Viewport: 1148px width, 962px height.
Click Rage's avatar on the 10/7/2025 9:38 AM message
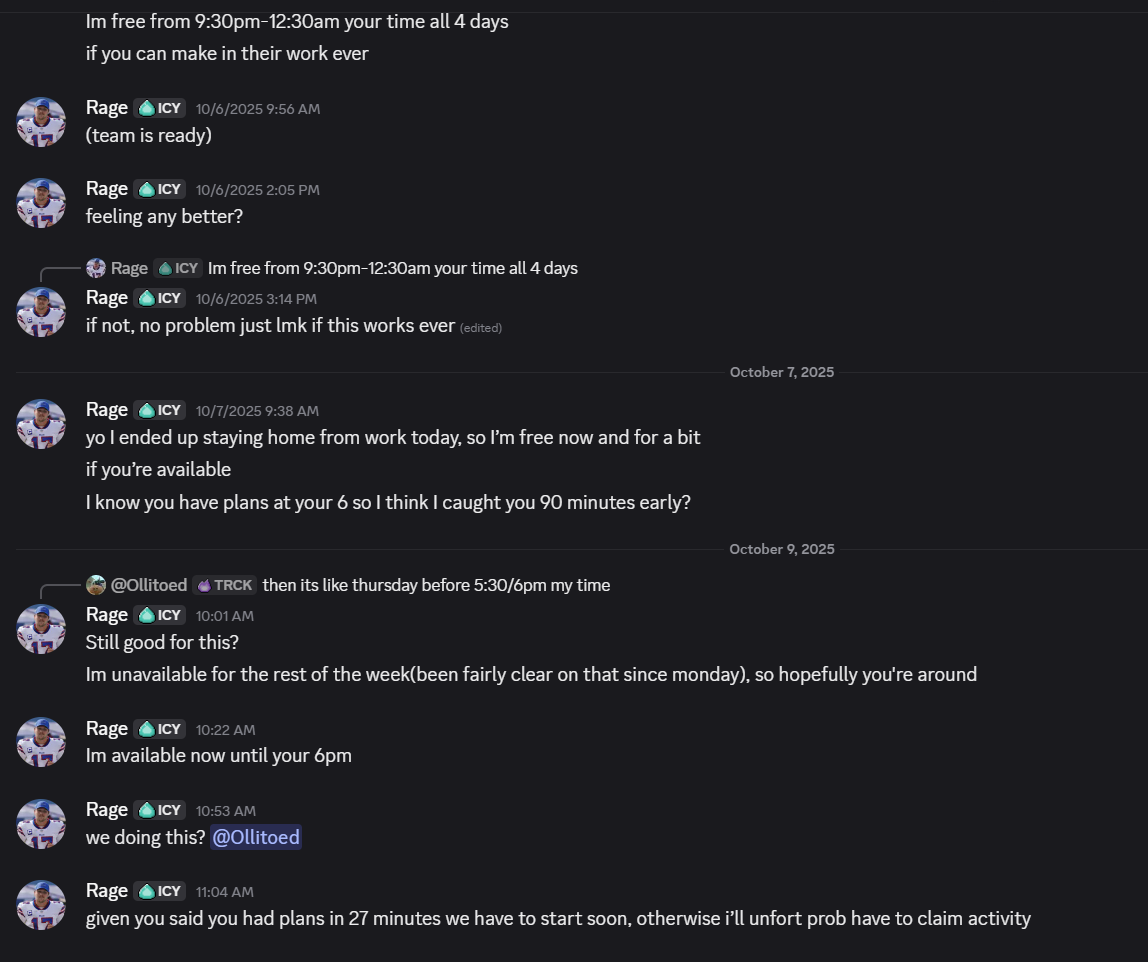[41, 424]
